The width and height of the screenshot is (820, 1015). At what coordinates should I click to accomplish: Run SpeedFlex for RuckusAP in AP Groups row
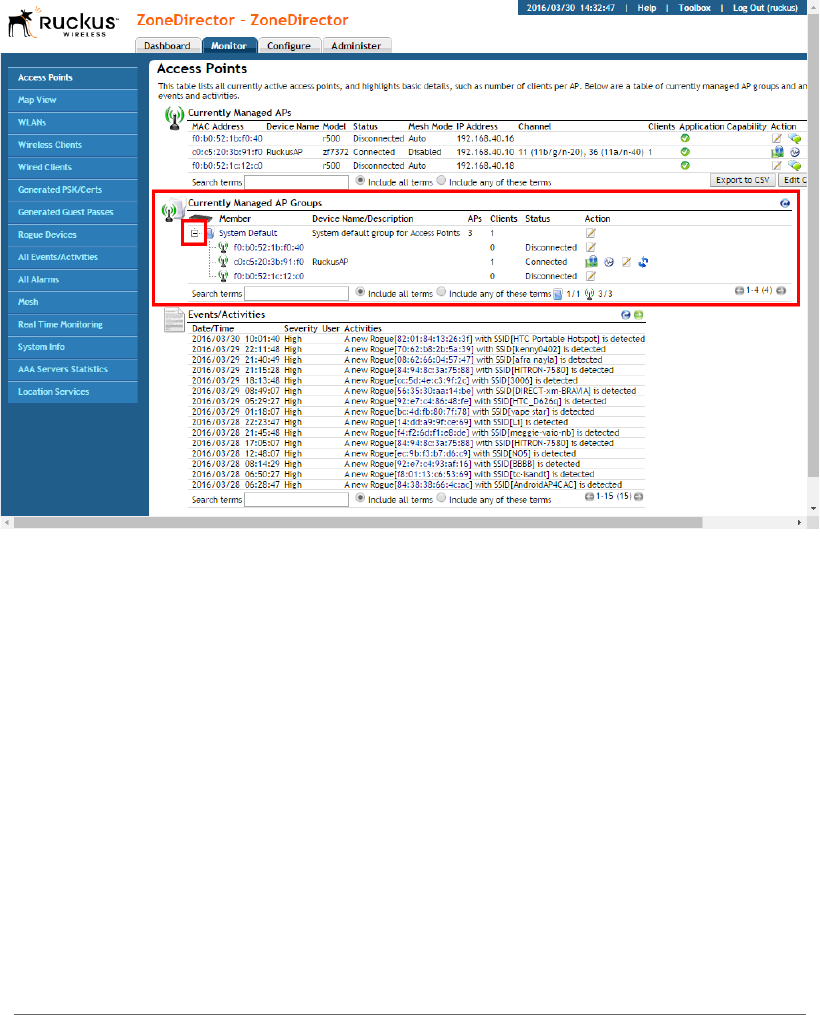coord(609,262)
